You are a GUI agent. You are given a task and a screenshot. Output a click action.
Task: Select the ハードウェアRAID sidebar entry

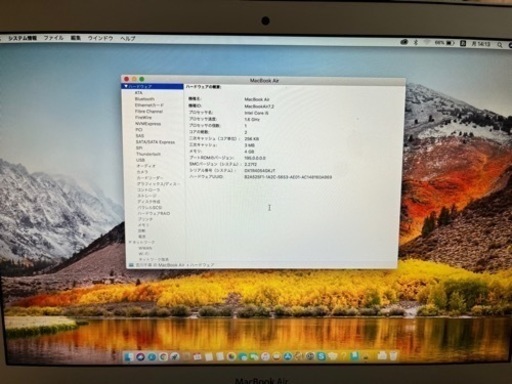pos(154,213)
